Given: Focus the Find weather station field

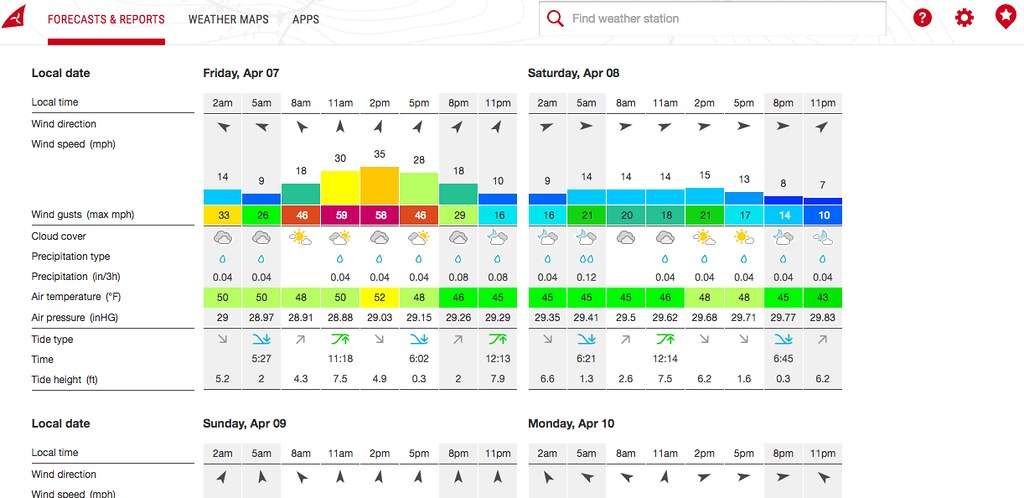Looking at the screenshot, I should pyautogui.click(x=712, y=19).
